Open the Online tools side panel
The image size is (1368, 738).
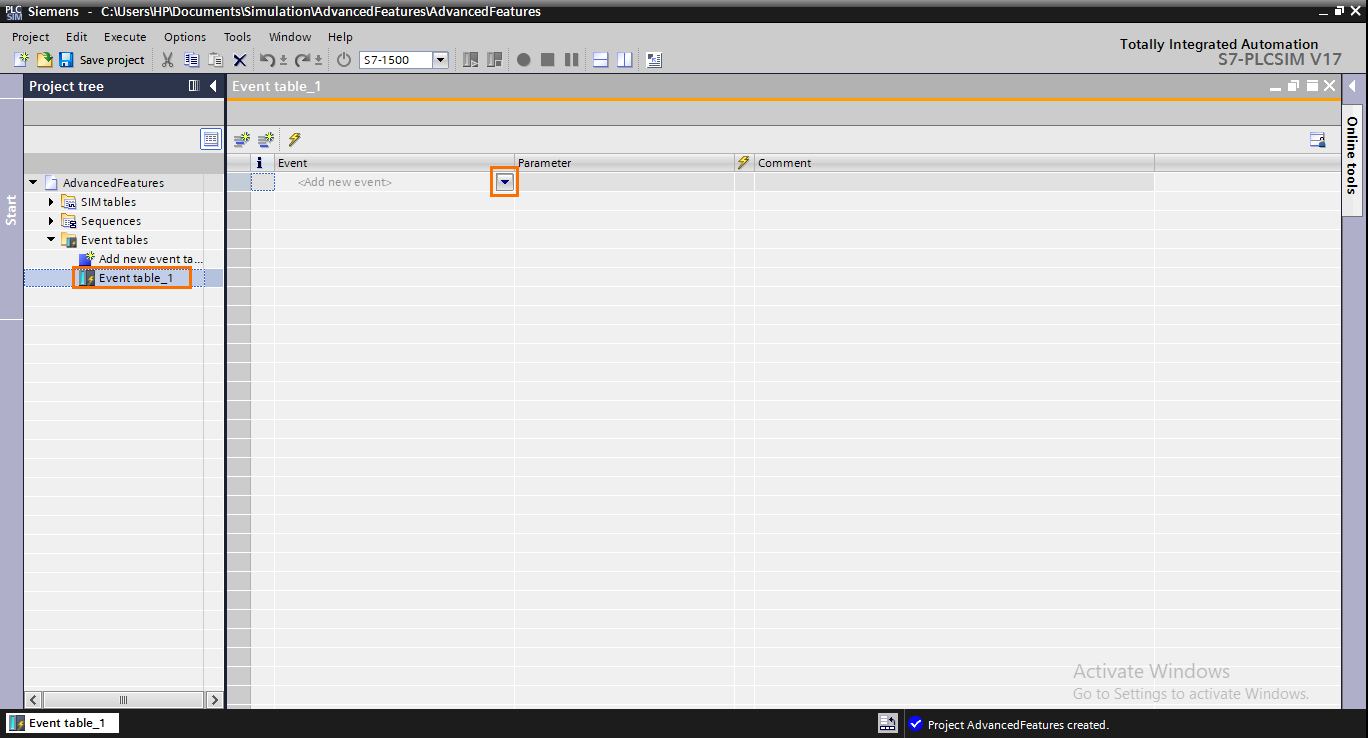pos(1351,160)
